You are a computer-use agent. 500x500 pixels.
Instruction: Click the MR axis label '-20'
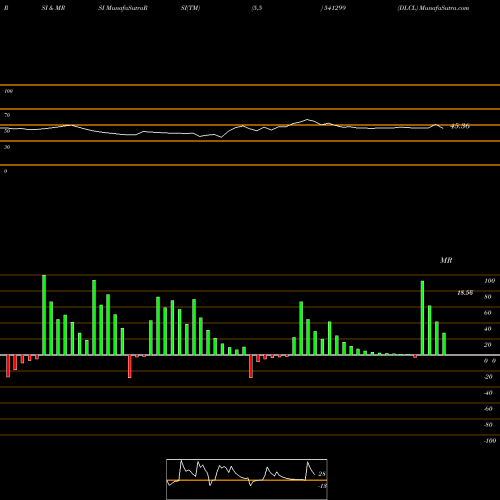tap(488, 377)
